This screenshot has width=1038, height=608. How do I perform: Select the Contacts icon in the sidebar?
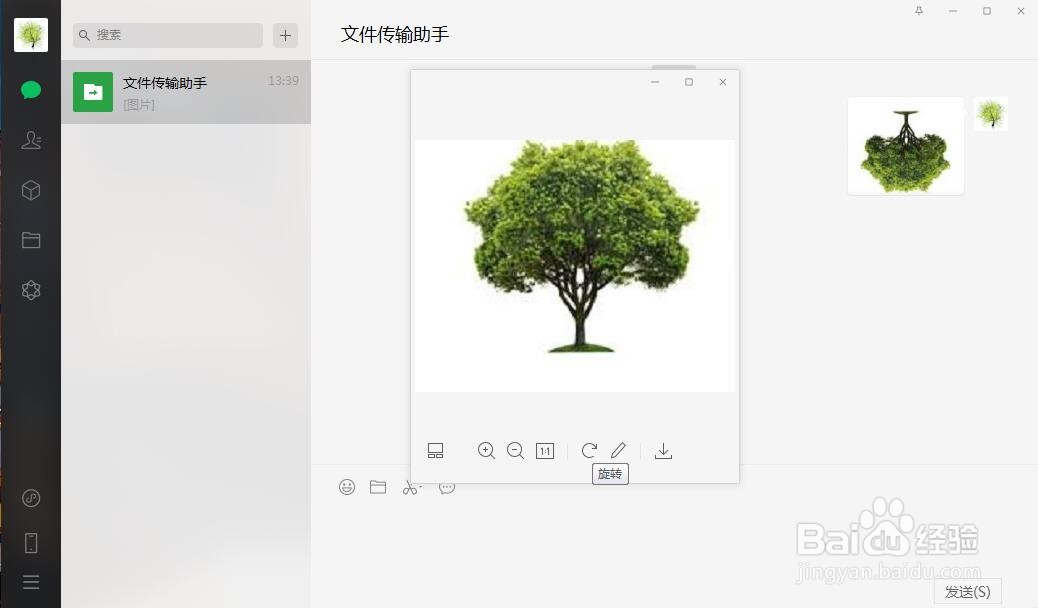coord(31,140)
